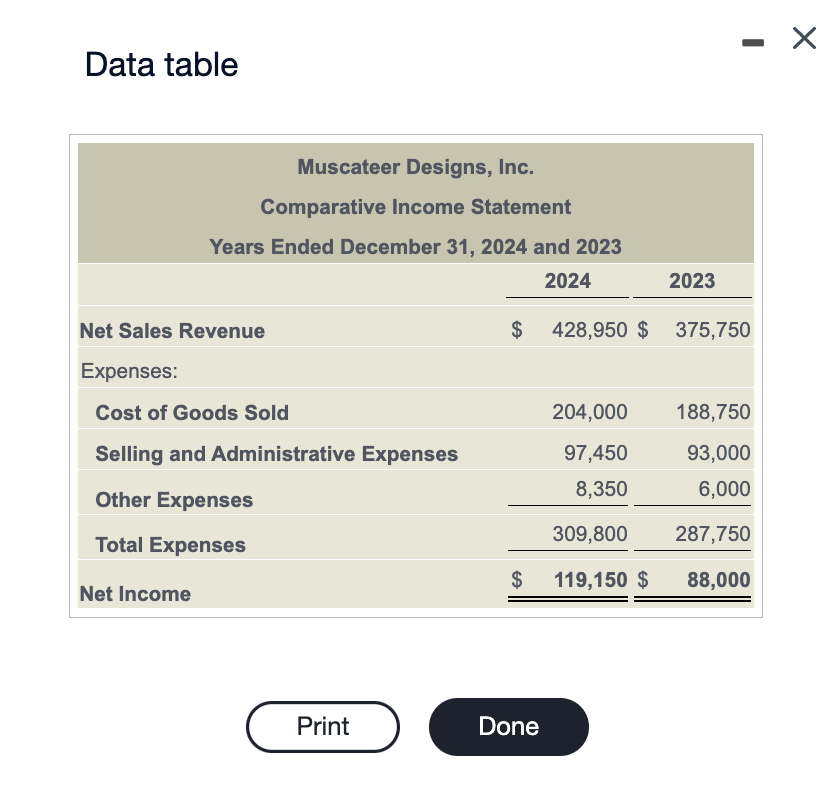Select the 2023 column header
The image size is (832, 796).
692,281
